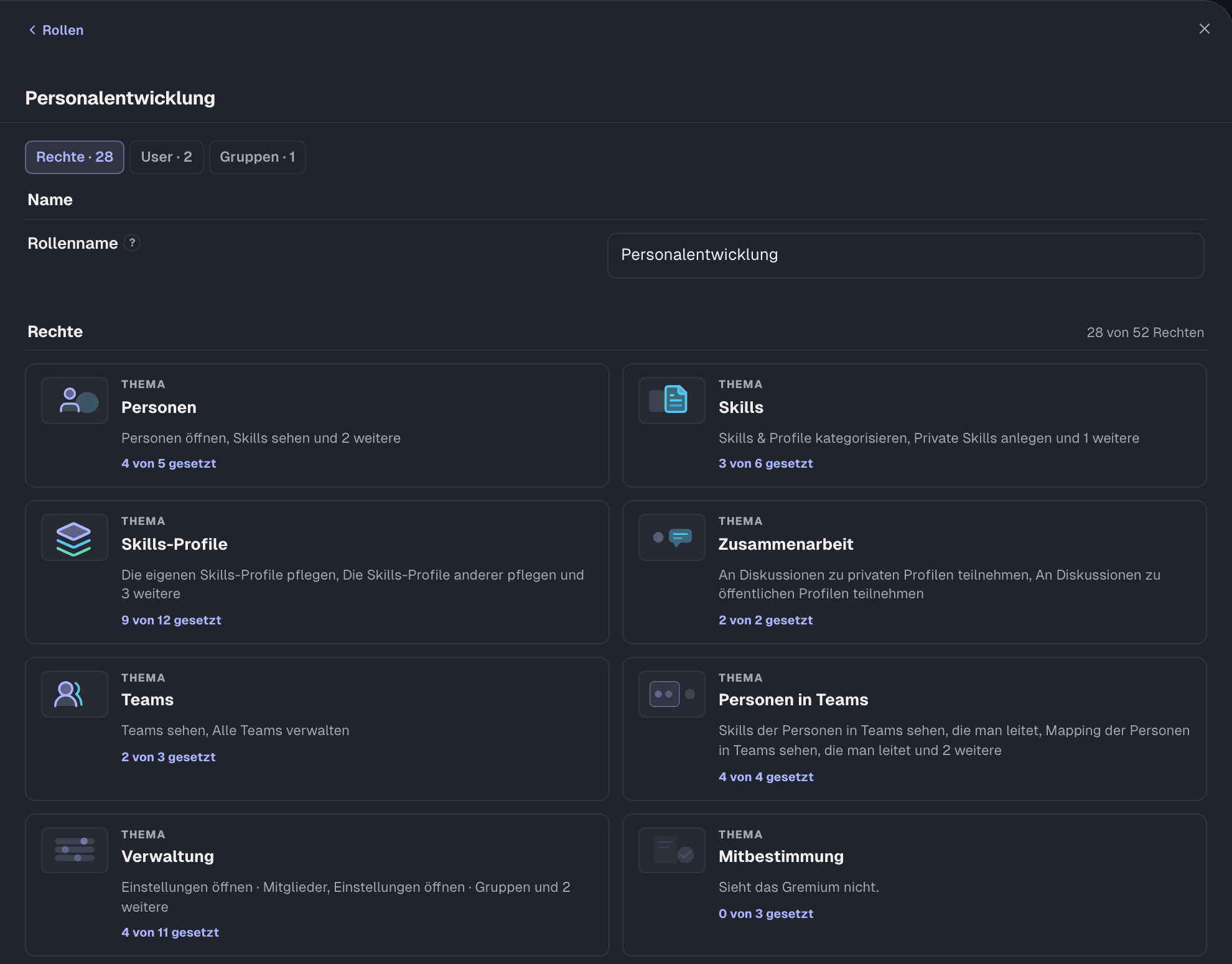Open the Gruppen · 1 tab
1232x964 pixels.
pyautogui.click(x=258, y=157)
